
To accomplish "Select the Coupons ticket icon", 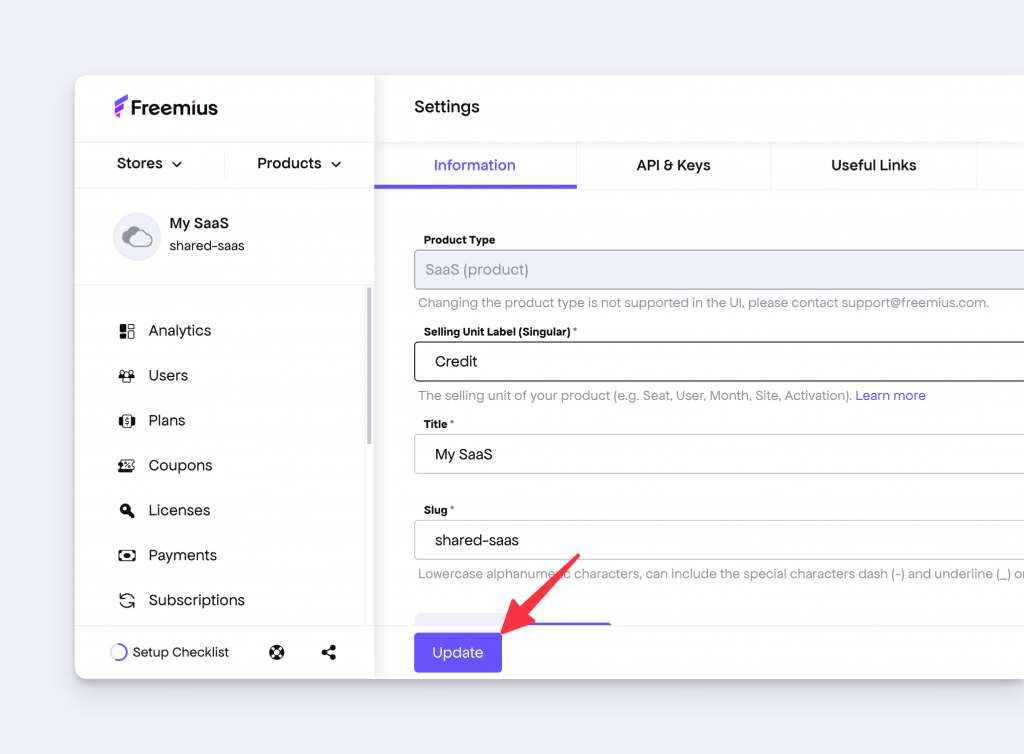I will pyautogui.click(x=127, y=465).
